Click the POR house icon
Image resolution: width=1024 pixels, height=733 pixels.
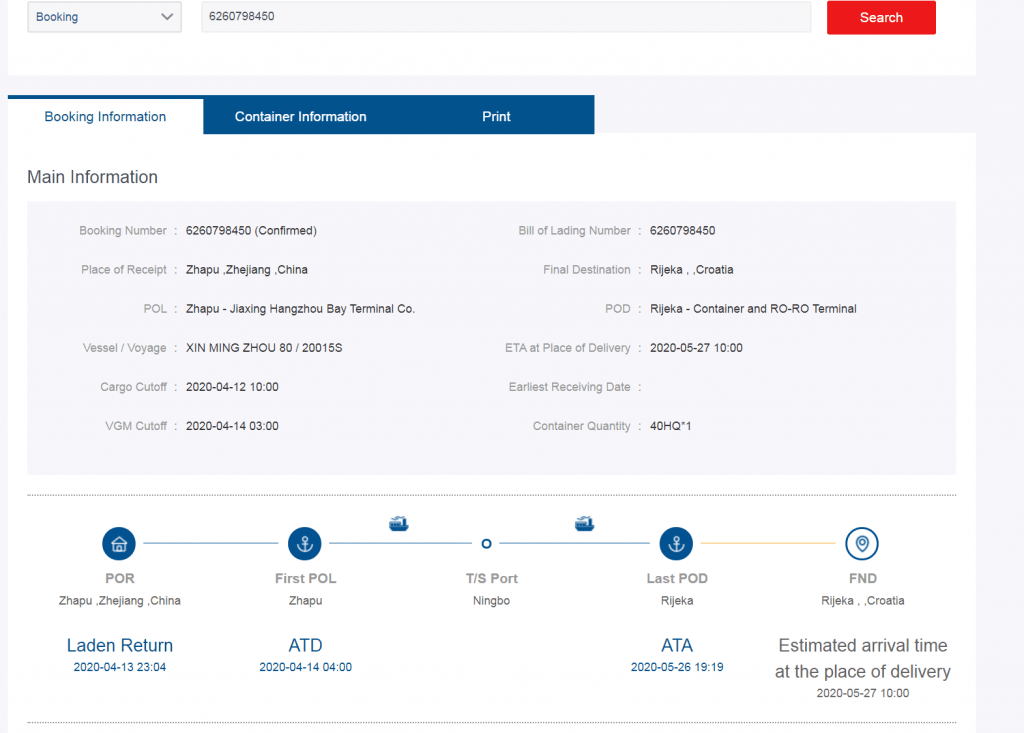coord(119,544)
